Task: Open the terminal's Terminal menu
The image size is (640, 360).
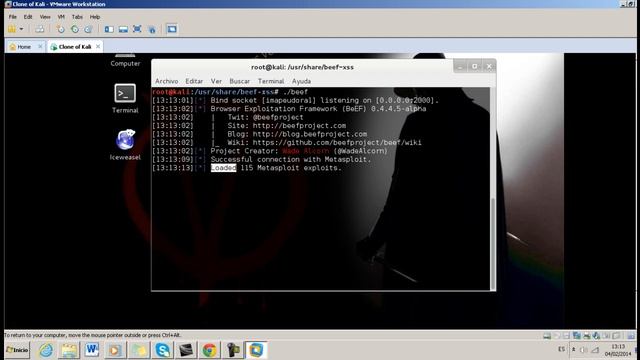Action: pyautogui.click(x=271, y=81)
